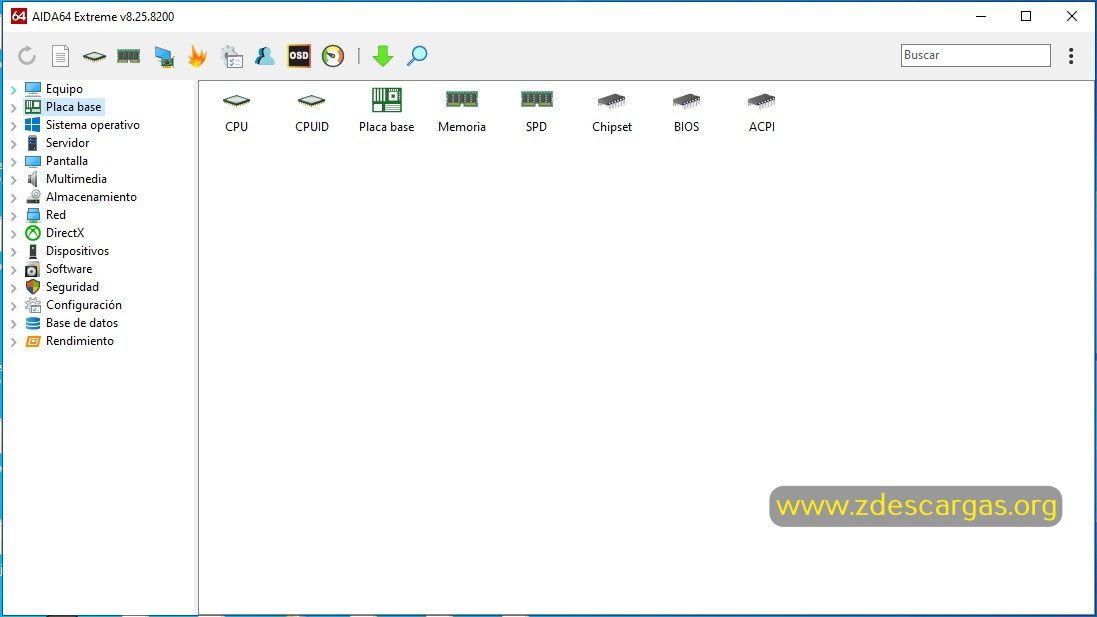1097x617 pixels.
Task: Expand the Base de datos node arrow
Action: [x=13, y=324]
